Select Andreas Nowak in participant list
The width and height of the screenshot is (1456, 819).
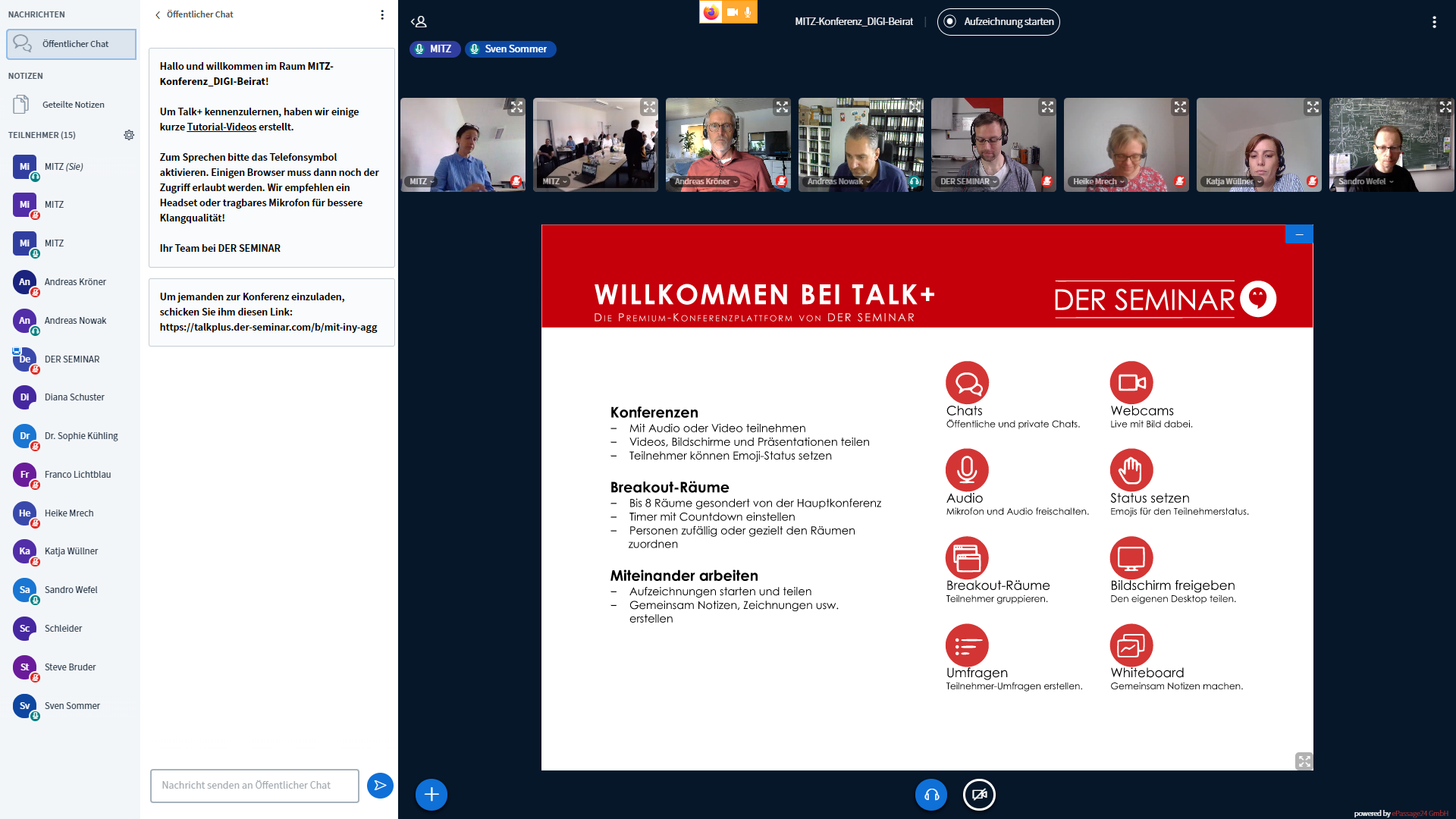pos(71,321)
